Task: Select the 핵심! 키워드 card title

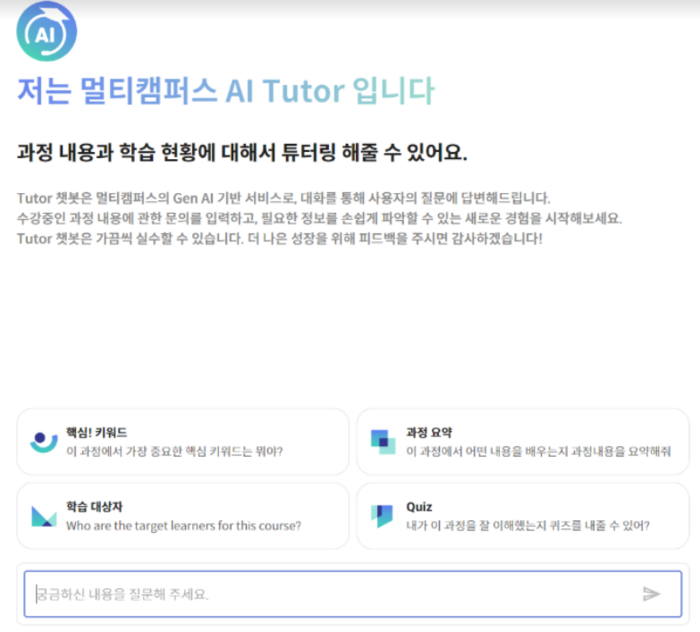Action: click(96, 432)
